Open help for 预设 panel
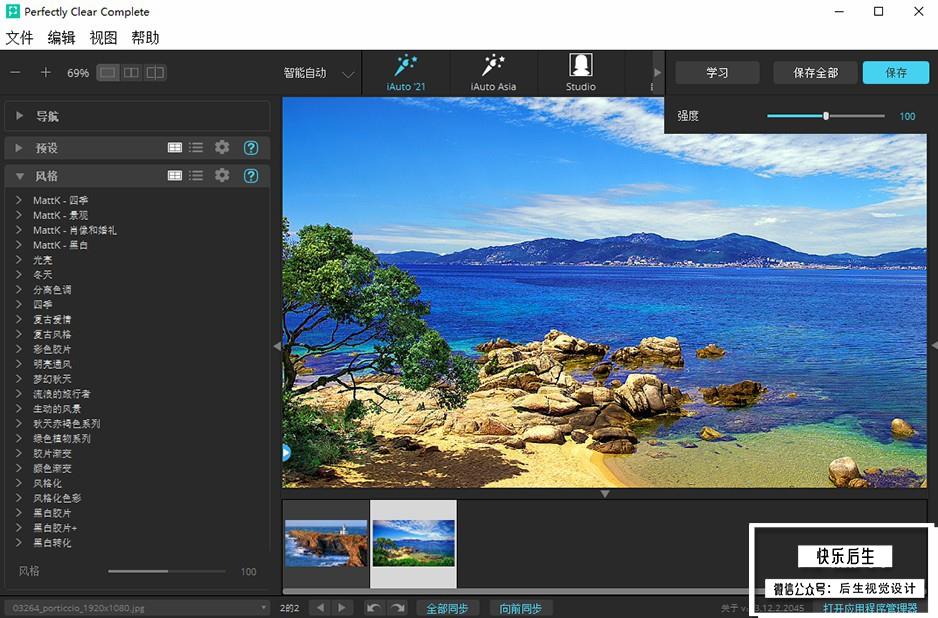Viewport: 938px width, 618px height. click(x=251, y=148)
